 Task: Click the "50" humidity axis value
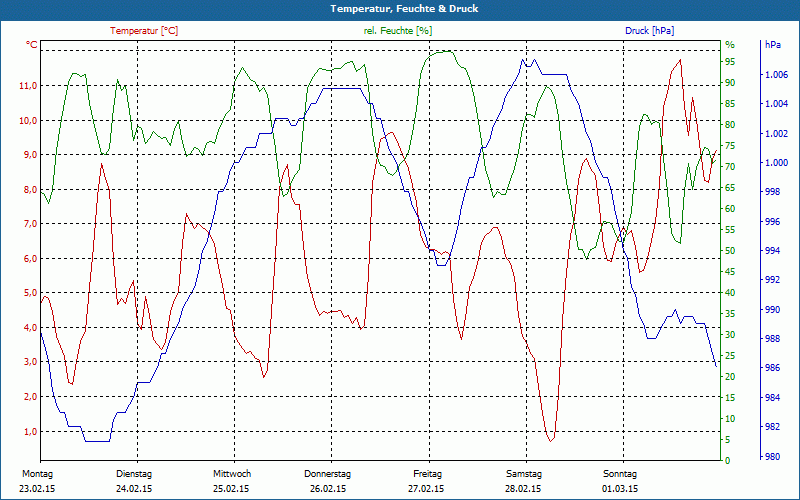pyautogui.click(x=730, y=251)
